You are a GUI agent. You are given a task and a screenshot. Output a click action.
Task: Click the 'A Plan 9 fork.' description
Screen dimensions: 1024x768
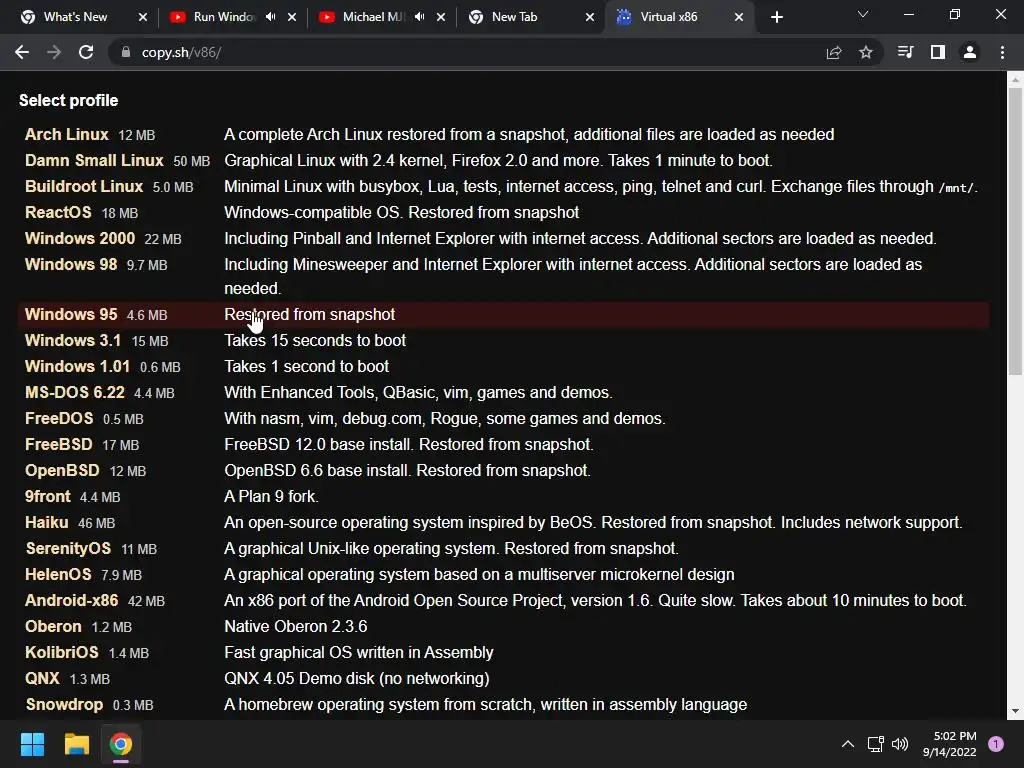point(272,497)
